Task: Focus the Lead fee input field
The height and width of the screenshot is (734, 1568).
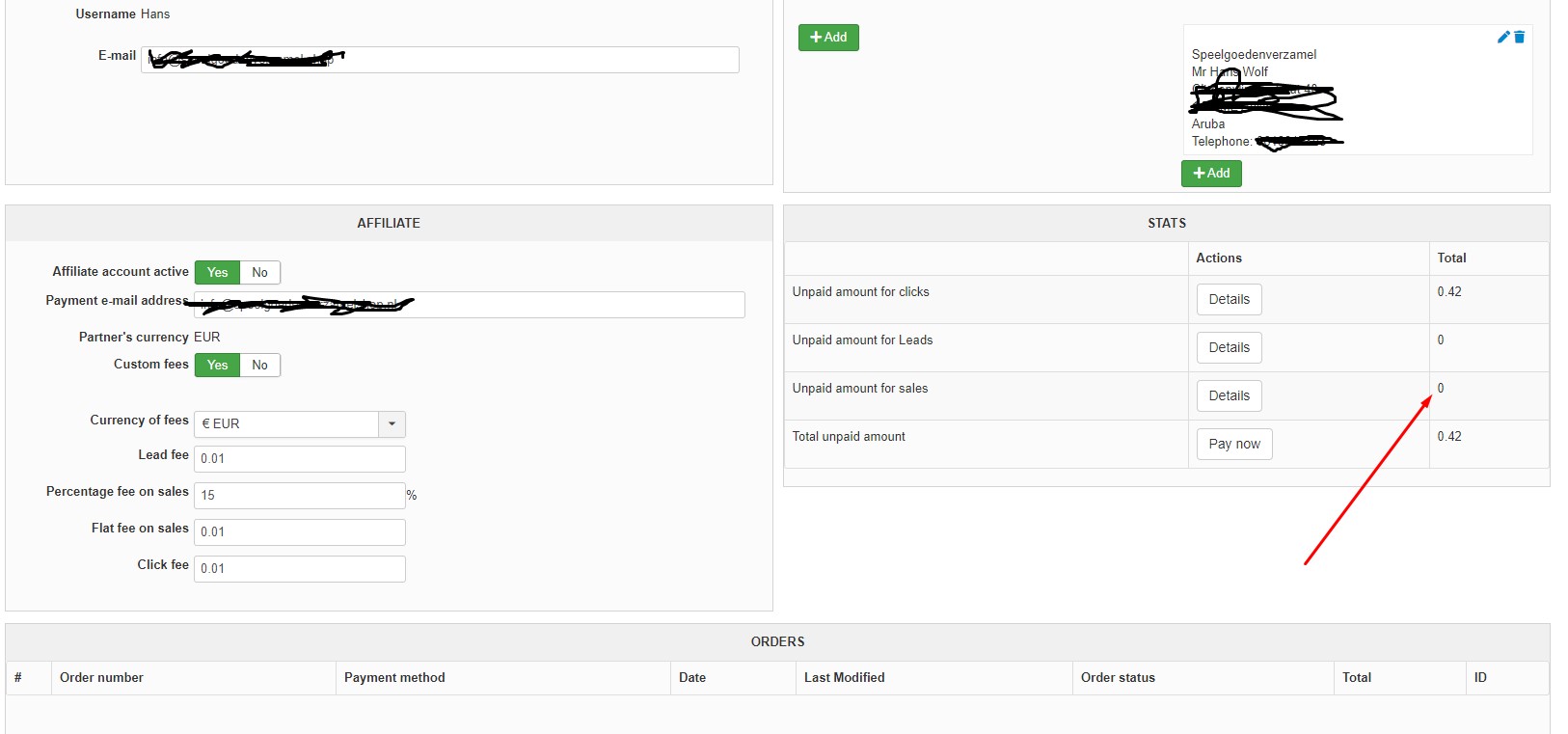Action: pos(300,459)
